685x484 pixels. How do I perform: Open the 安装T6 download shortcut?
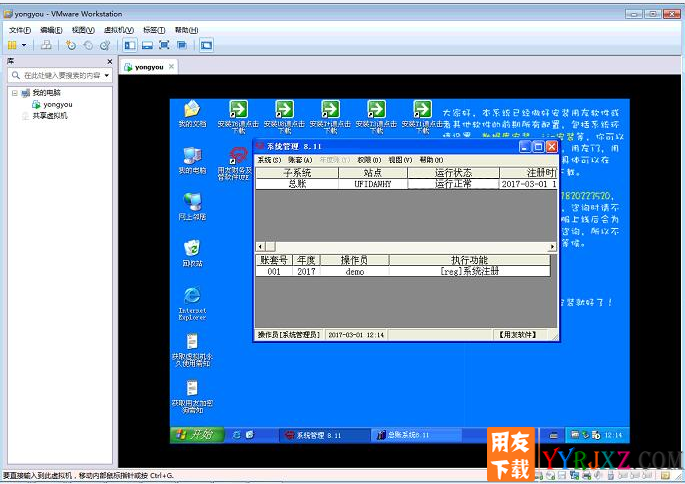[x=239, y=117]
